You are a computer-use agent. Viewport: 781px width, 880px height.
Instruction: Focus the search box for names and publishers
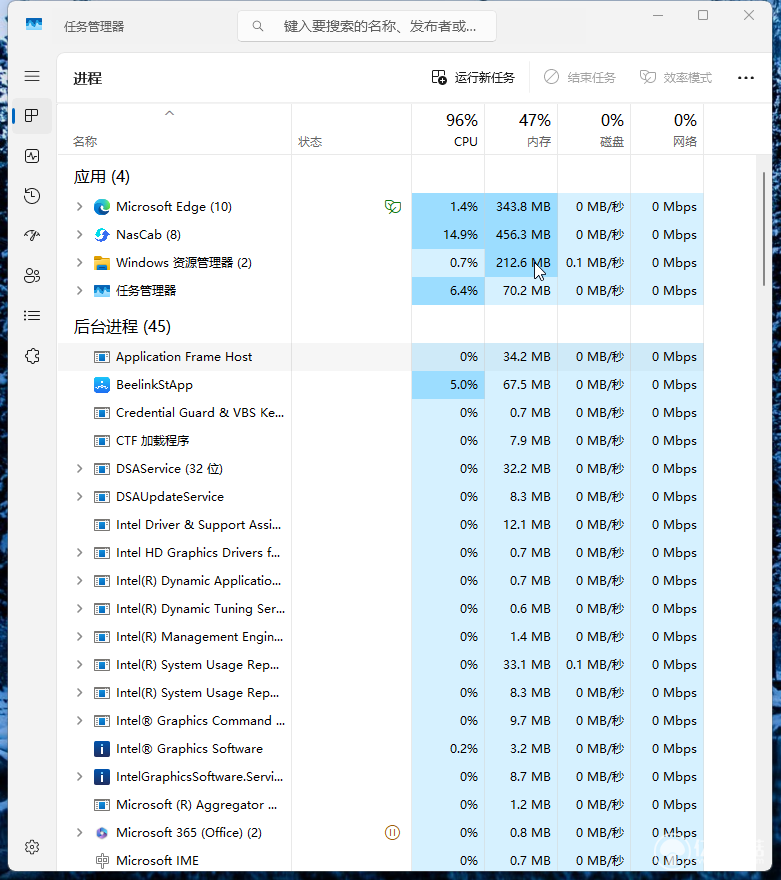click(x=367, y=26)
